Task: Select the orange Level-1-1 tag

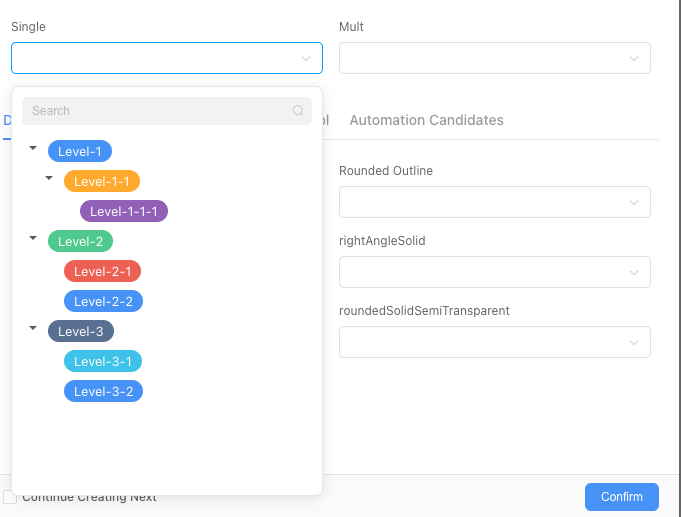Action: tap(102, 181)
